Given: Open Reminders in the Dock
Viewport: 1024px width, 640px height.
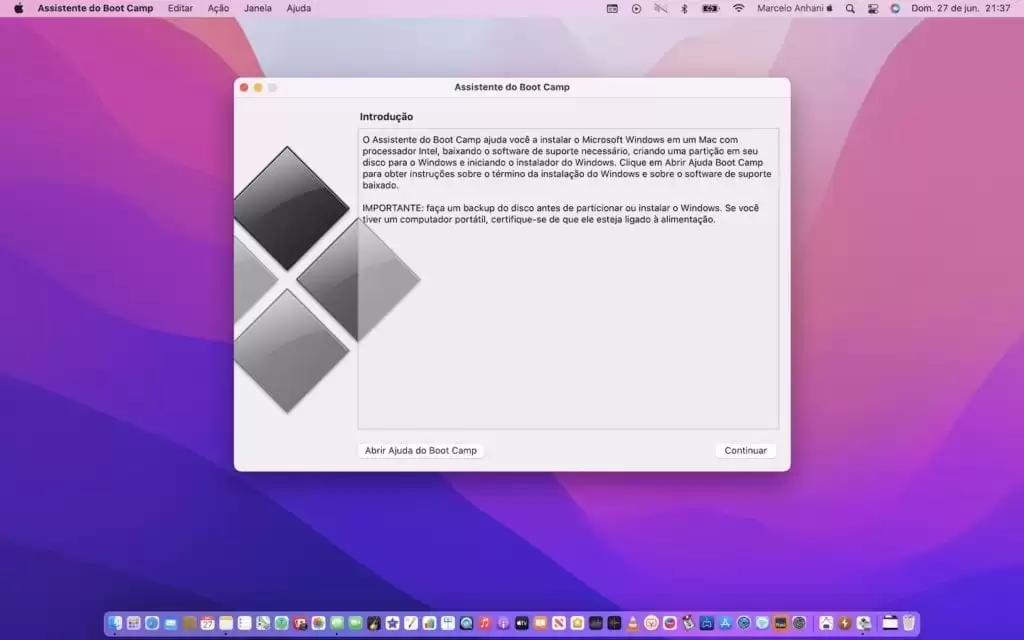Looking at the screenshot, I should coord(244,624).
